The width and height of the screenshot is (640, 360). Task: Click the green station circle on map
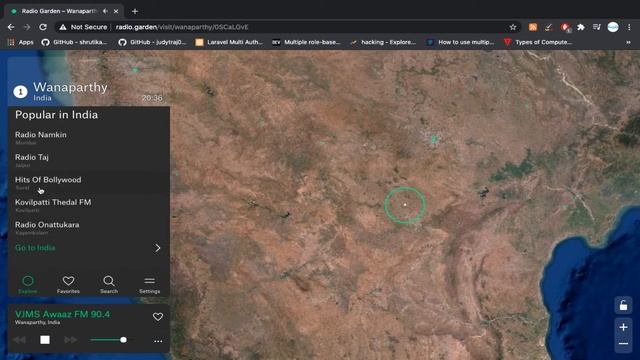click(x=405, y=205)
